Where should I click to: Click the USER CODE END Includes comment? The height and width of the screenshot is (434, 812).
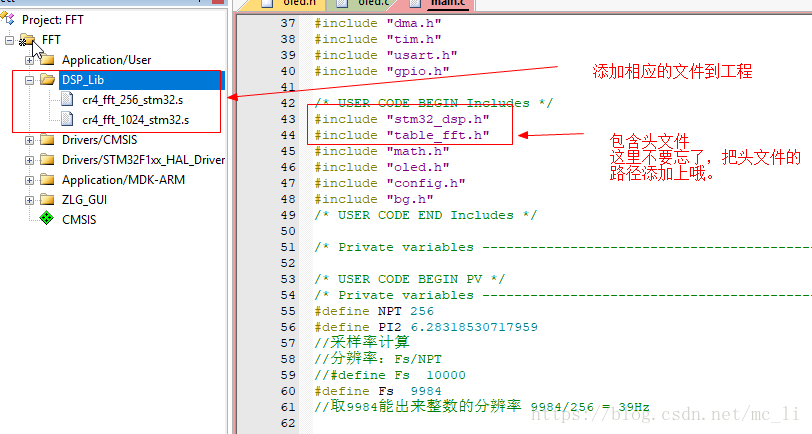coord(426,215)
